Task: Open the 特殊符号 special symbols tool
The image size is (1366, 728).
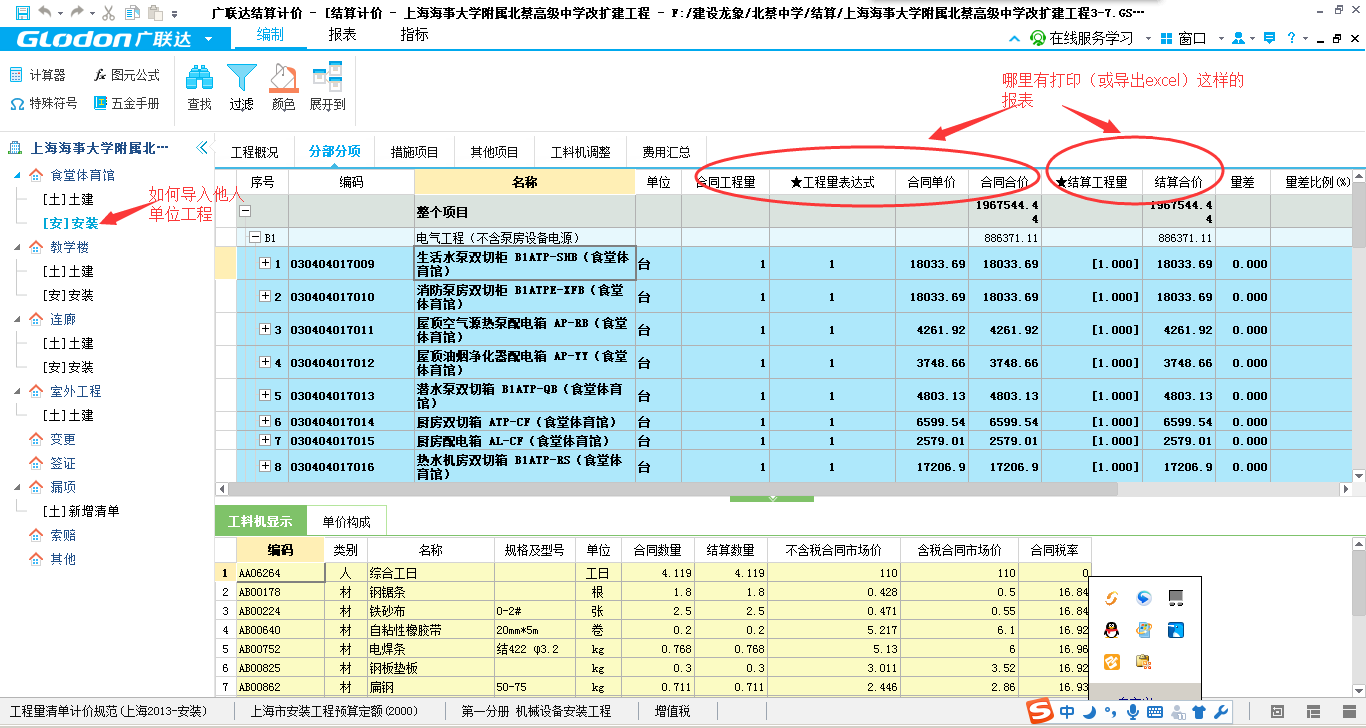Action: (43, 103)
